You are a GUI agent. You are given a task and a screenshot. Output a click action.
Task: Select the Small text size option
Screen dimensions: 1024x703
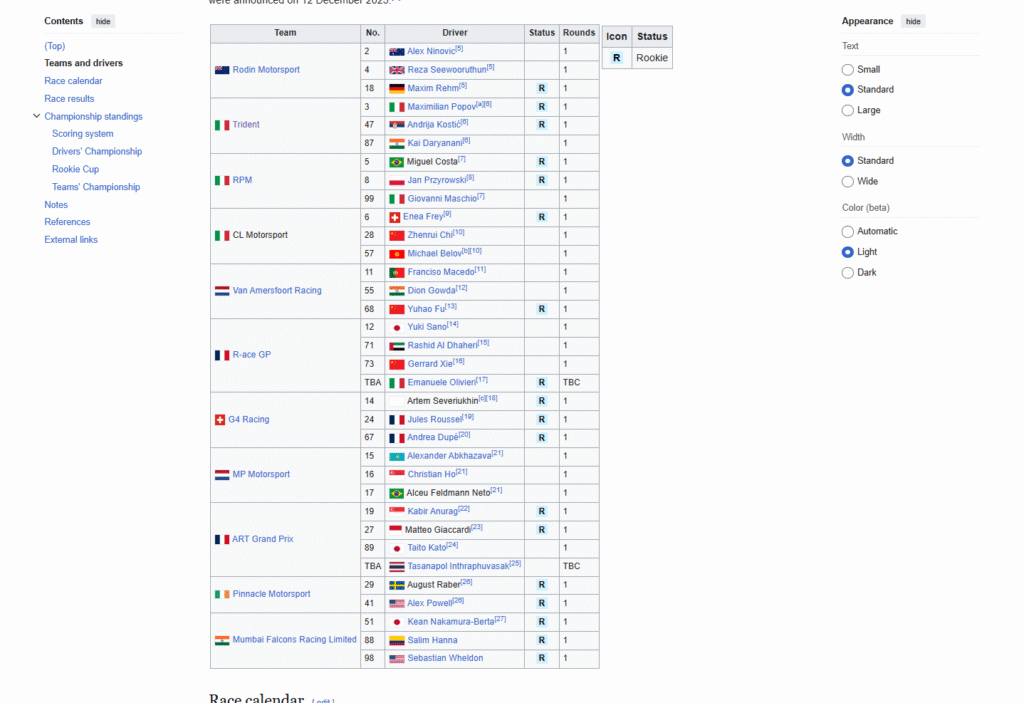click(x=848, y=70)
